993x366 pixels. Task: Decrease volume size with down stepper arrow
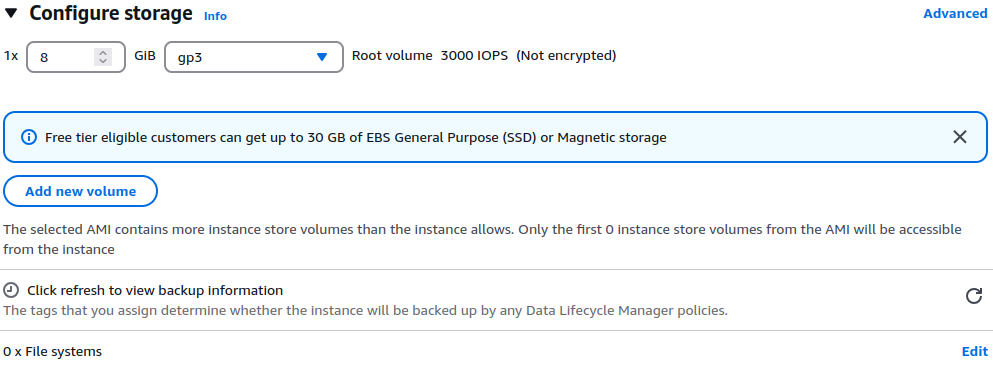103,61
